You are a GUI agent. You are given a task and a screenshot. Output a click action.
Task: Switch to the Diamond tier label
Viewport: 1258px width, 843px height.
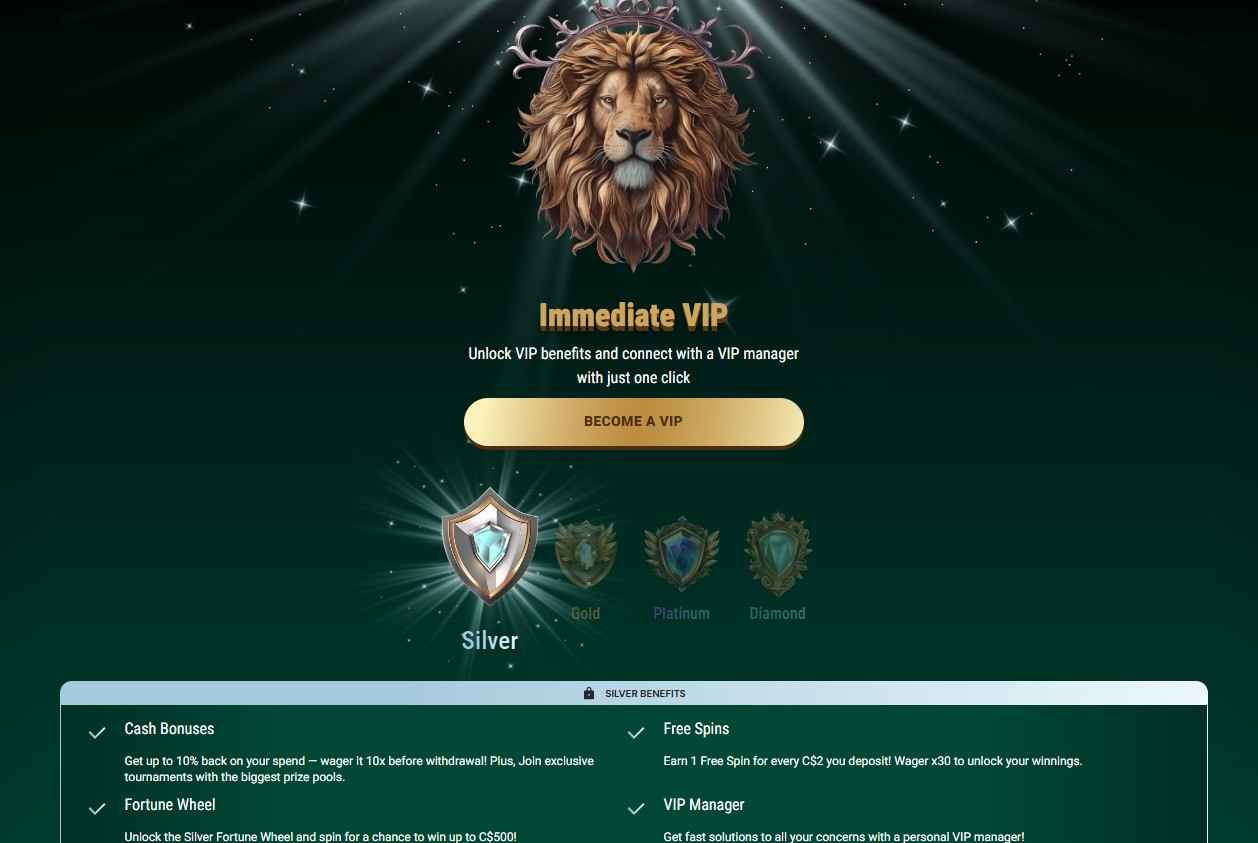(x=777, y=614)
